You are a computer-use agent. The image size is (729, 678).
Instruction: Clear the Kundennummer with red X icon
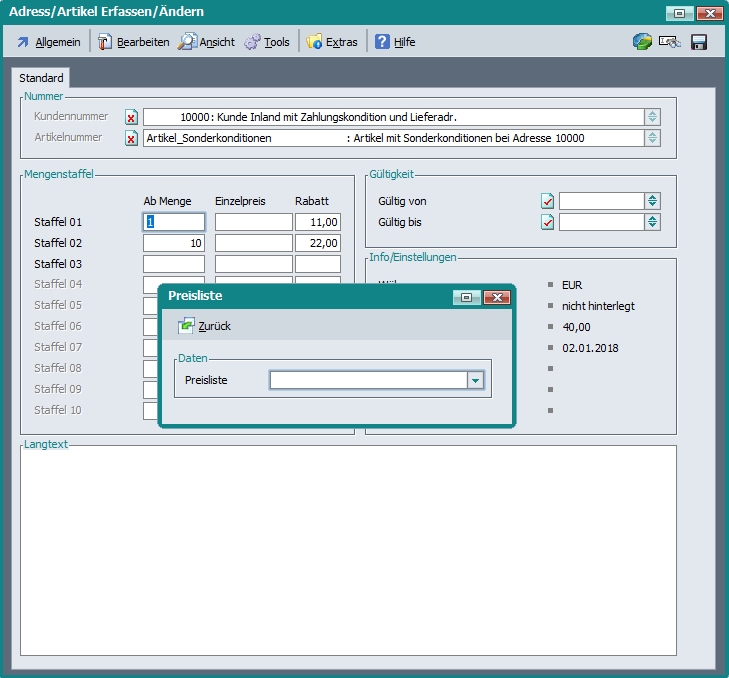[x=131, y=117]
